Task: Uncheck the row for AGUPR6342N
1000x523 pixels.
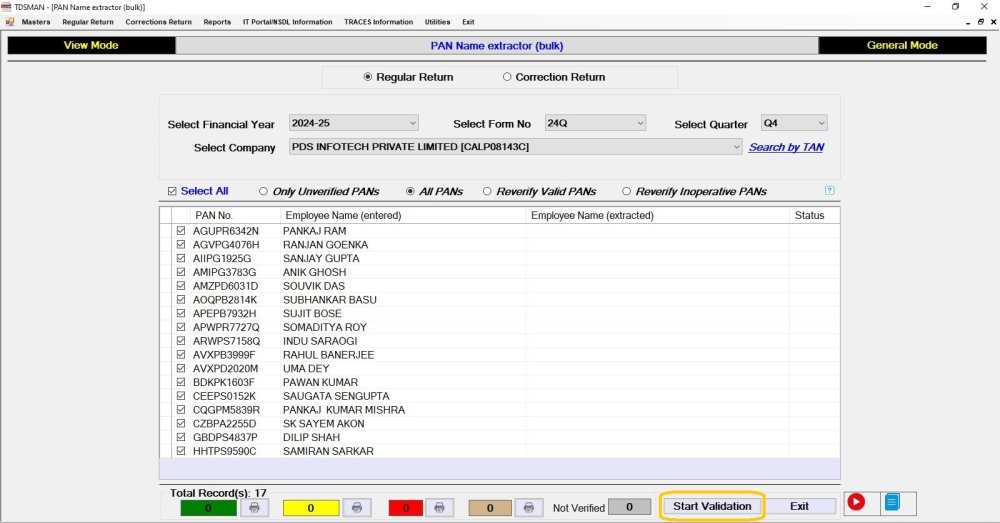Action: point(181,231)
